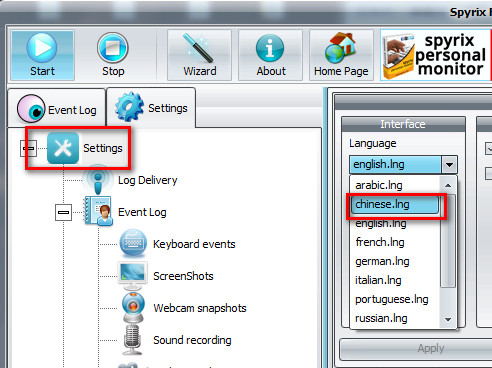This screenshot has height=368, width=492.
Task: Open the Home Page link button
Action: tap(341, 55)
